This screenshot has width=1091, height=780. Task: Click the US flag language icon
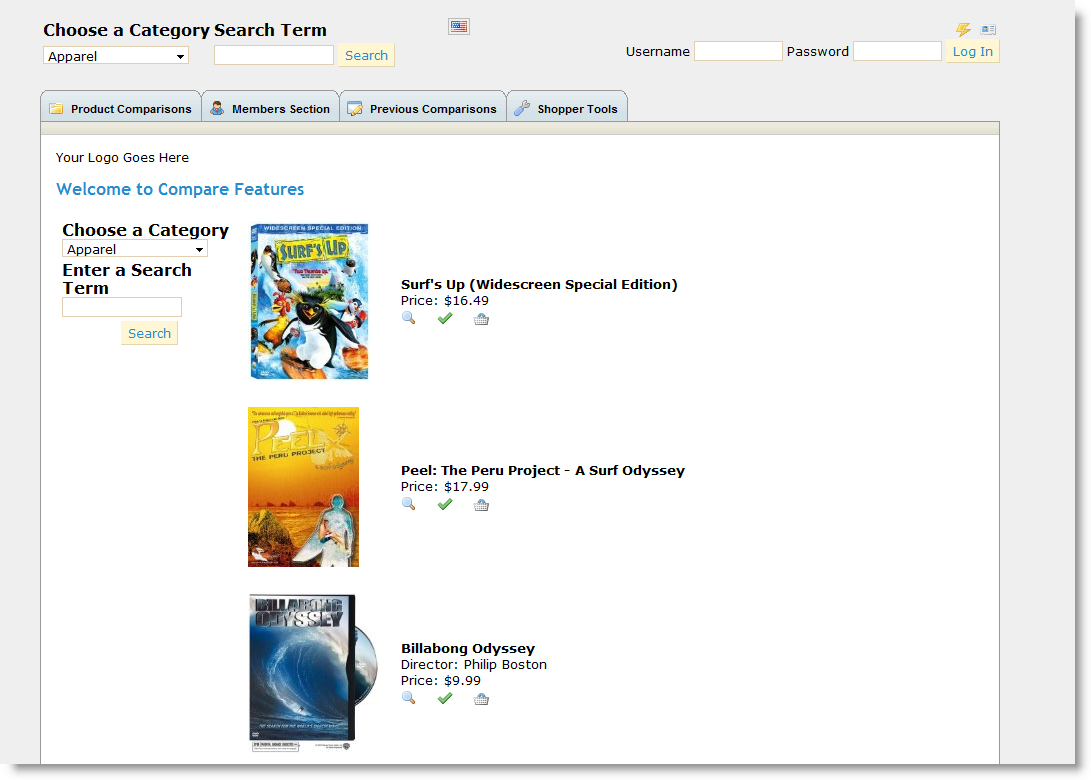[x=459, y=27]
